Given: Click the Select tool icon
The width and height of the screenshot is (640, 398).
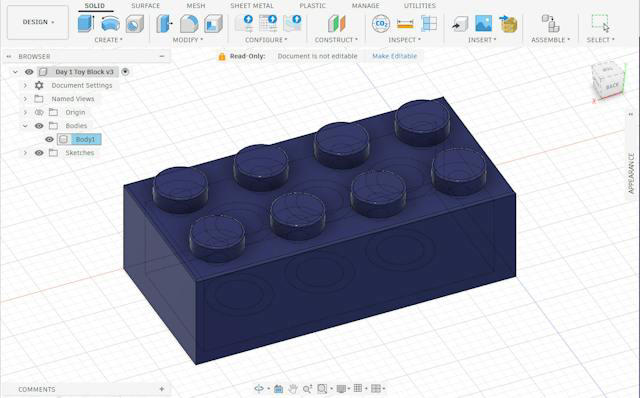Looking at the screenshot, I should [600, 23].
